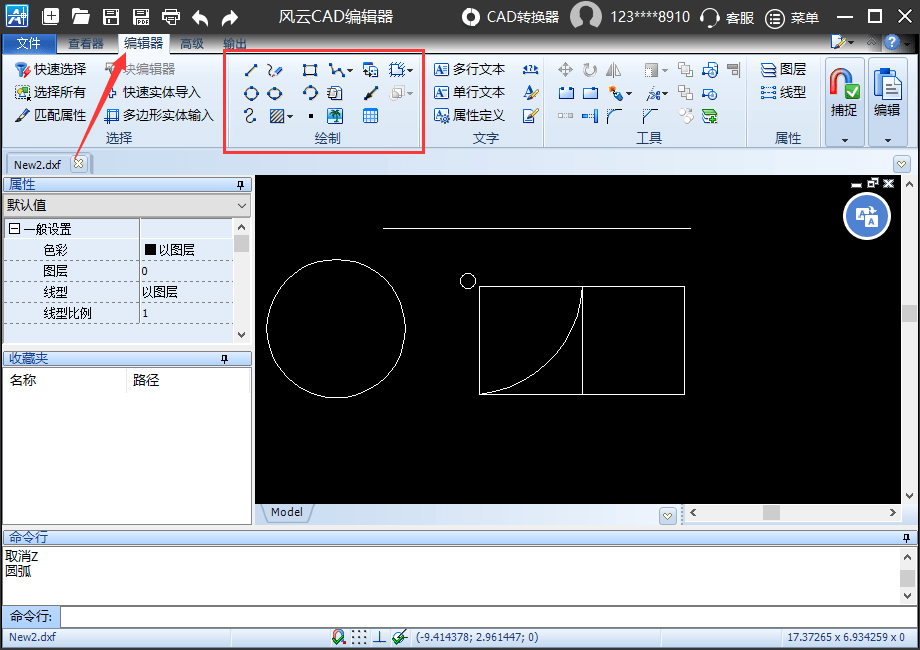This screenshot has width=920, height=650.
Task: Select the Model layout tab
Action: click(x=287, y=512)
